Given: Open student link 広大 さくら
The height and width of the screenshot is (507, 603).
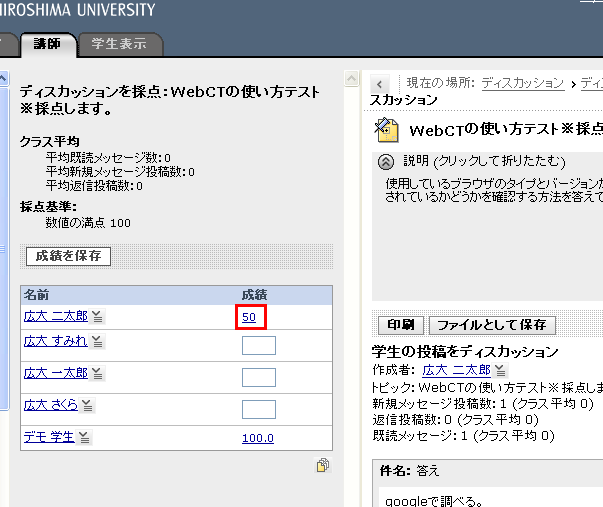Looking at the screenshot, I should tap(51, 405).
